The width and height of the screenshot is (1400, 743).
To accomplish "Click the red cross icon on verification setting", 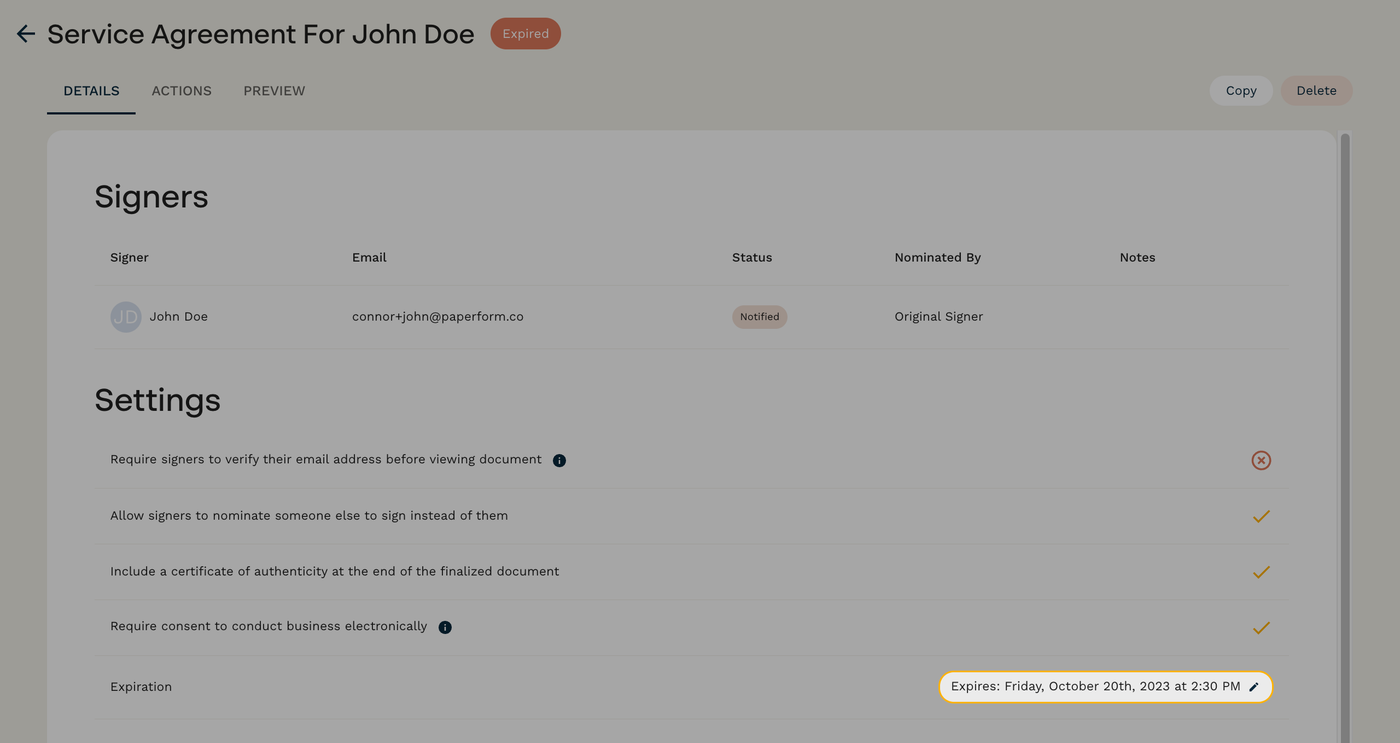I will [x=1260, y=460].
